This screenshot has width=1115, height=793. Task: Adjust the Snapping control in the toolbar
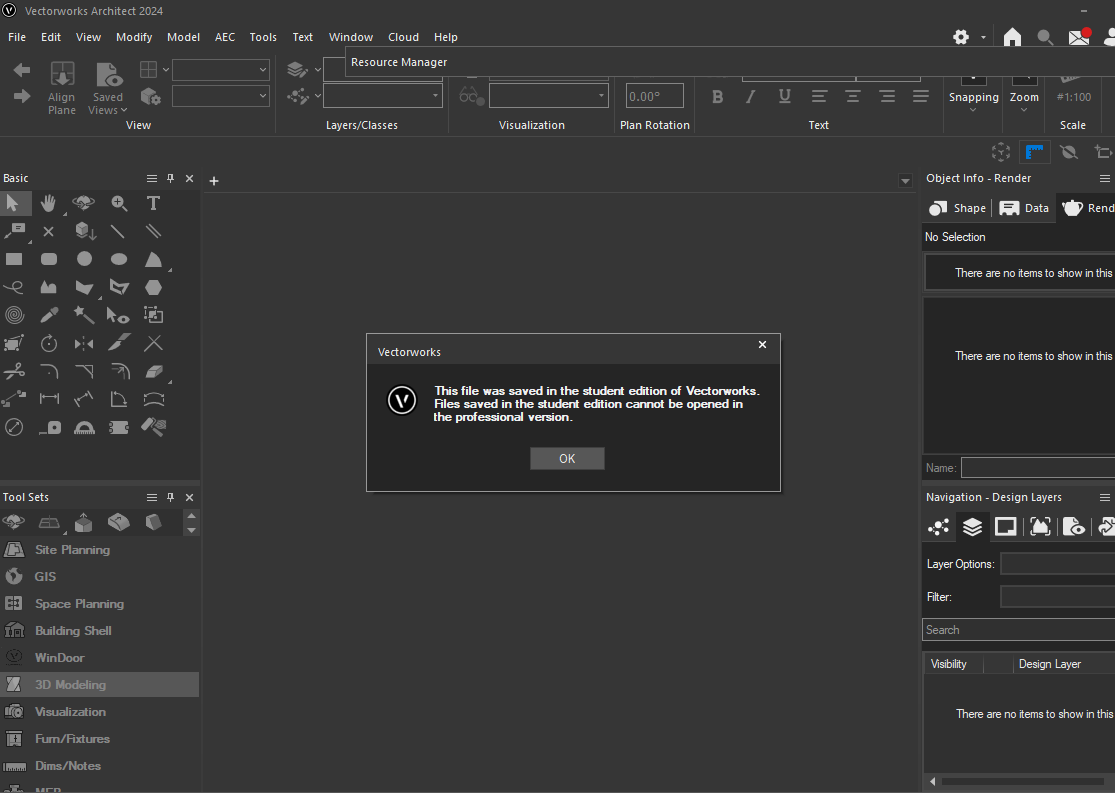[x=973, y=97]
